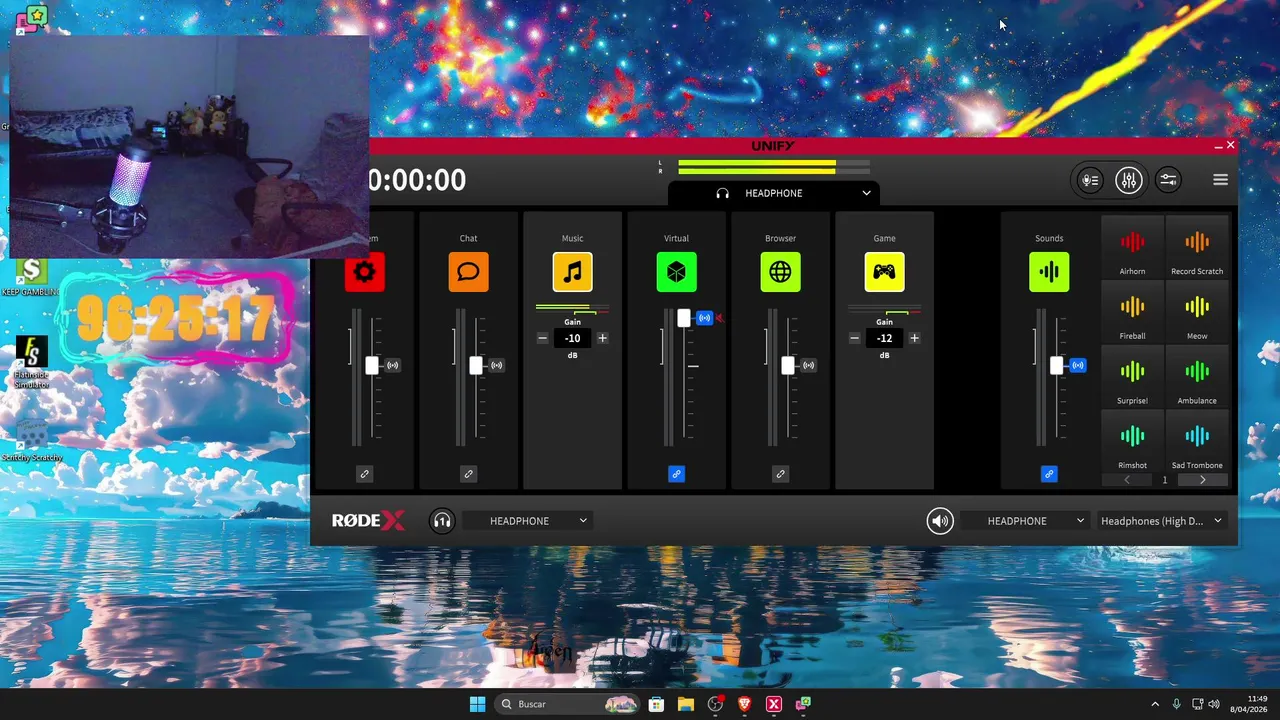Open the Keep Gambling desktop shortcut

pos(31,276)
